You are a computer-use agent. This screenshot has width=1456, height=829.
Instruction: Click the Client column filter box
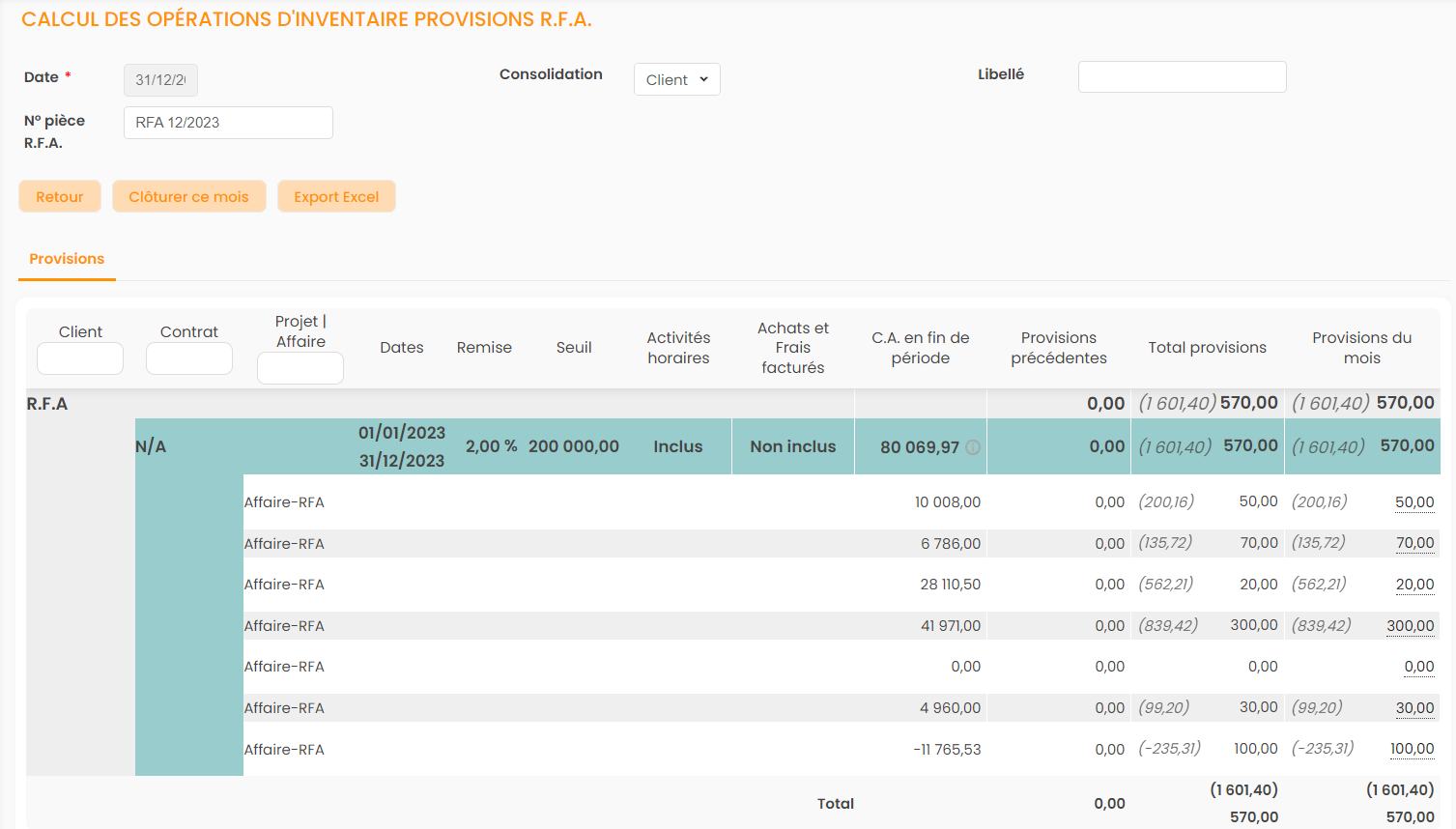80,358
